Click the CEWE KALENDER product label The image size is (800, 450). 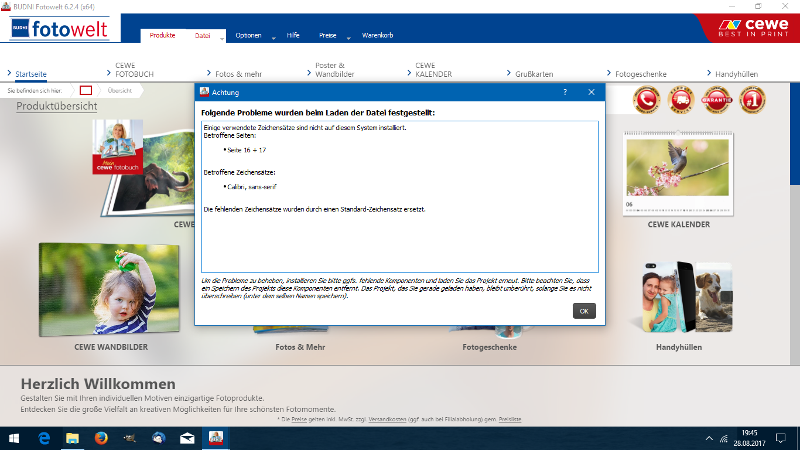(679, 224)
